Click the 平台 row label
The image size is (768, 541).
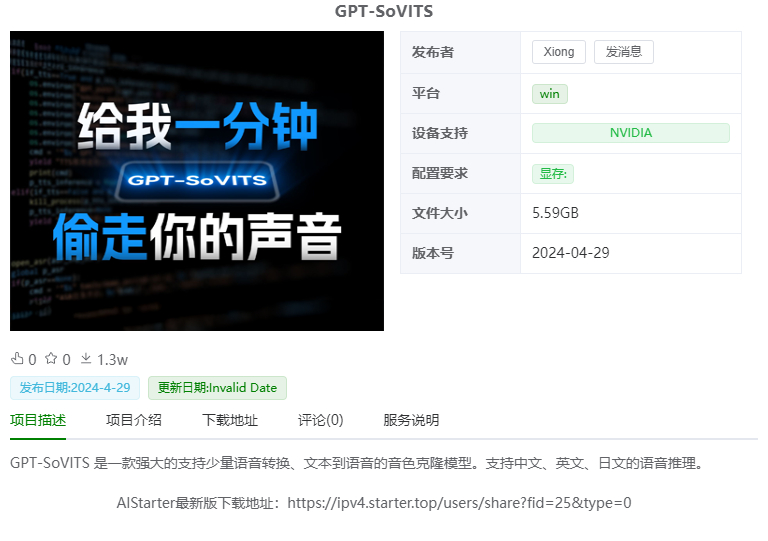click(426, 93)
